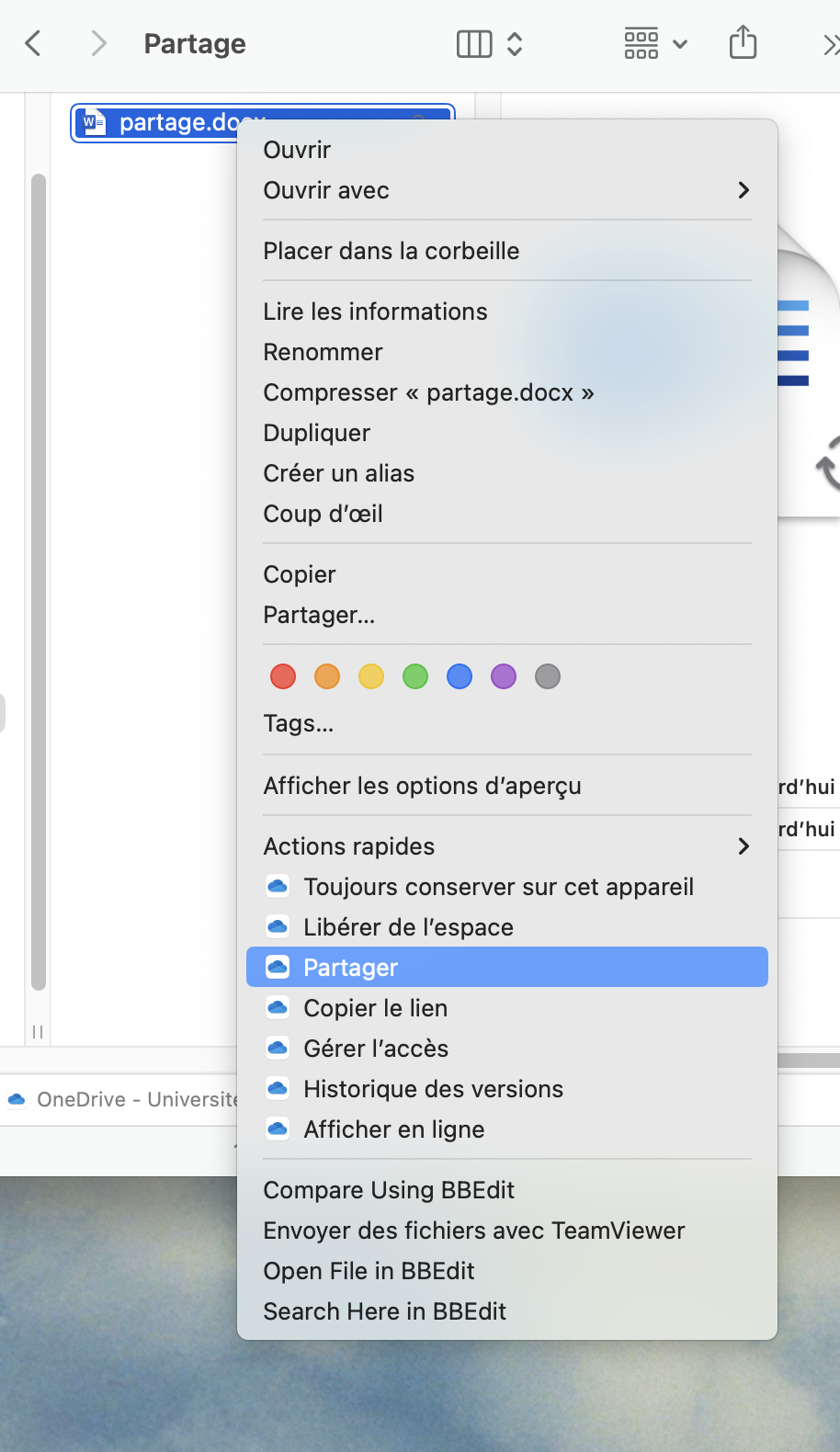Click the share icon in toolbar

pos(743,43)
